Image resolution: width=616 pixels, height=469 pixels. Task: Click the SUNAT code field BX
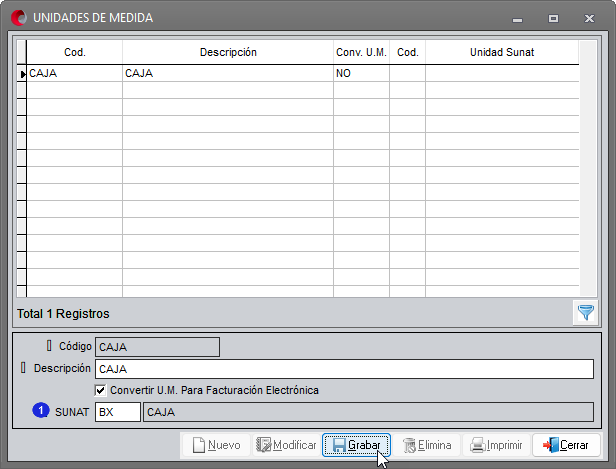point(118,412)
